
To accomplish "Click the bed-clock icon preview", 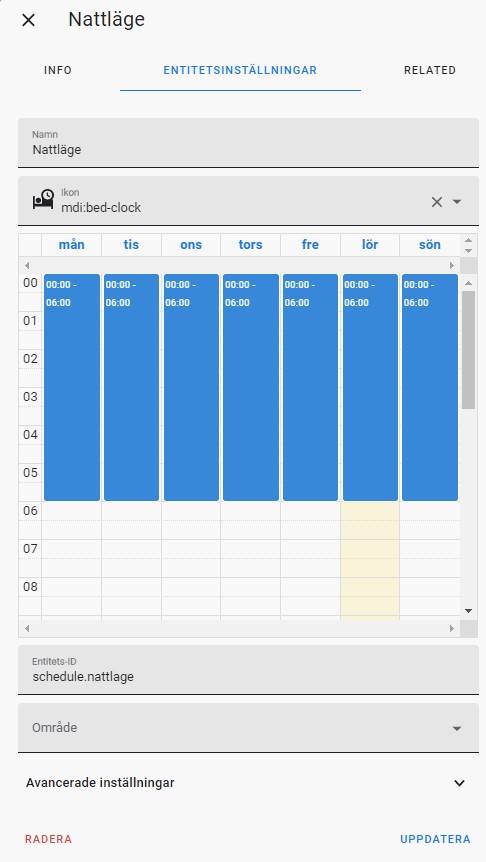I will coord(43,200).
